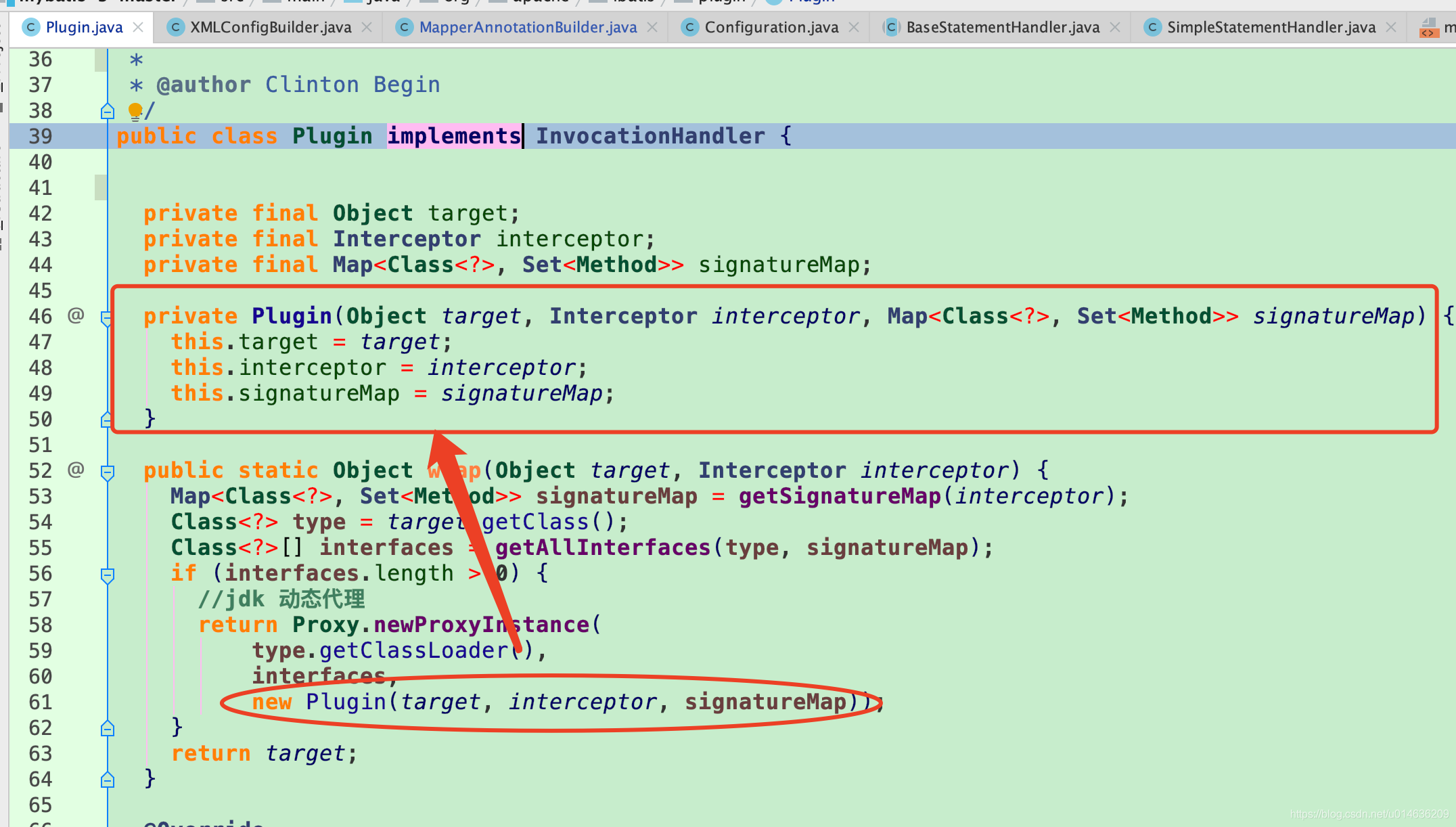Image resolution: width=1456 pixels, height=827 pixels.
Task: Close the MapperAnnotationBuilder.java tab
Action: click(652, 27)
